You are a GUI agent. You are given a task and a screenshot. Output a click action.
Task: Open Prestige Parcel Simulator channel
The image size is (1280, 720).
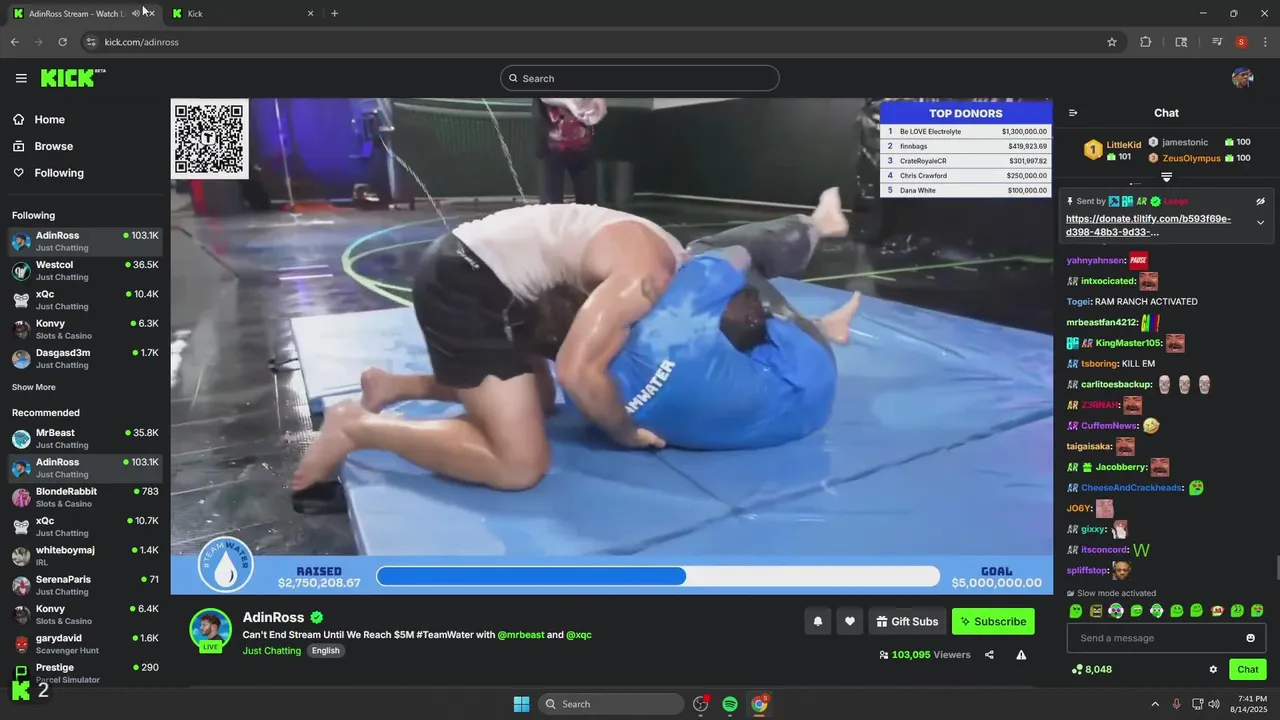tap(85, 673)
